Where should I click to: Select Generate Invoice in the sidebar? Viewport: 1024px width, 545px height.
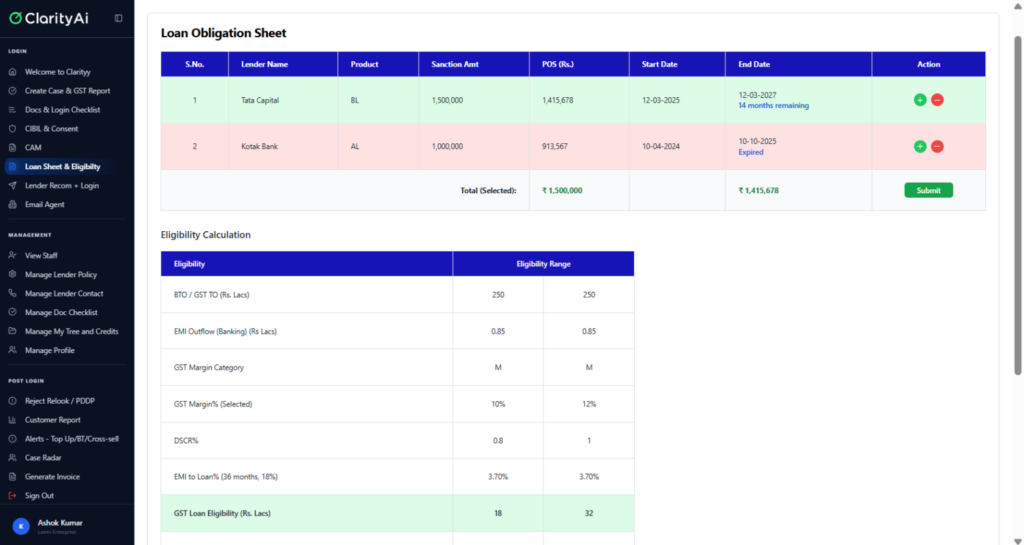click(52, 477)
